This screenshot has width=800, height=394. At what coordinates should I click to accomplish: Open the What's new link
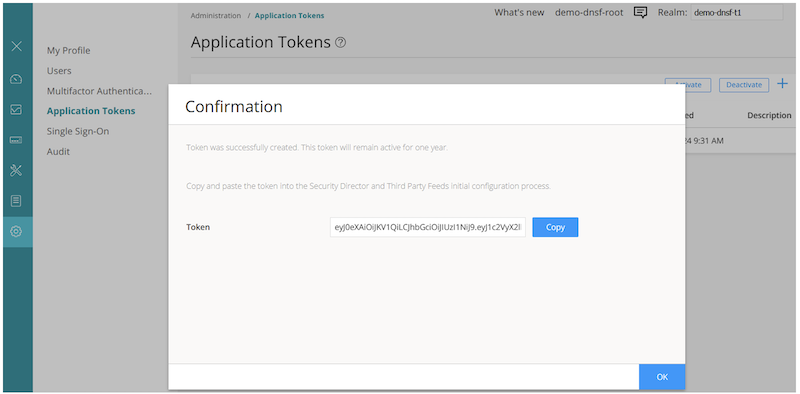pyautogui.click(x=519, y=13)
